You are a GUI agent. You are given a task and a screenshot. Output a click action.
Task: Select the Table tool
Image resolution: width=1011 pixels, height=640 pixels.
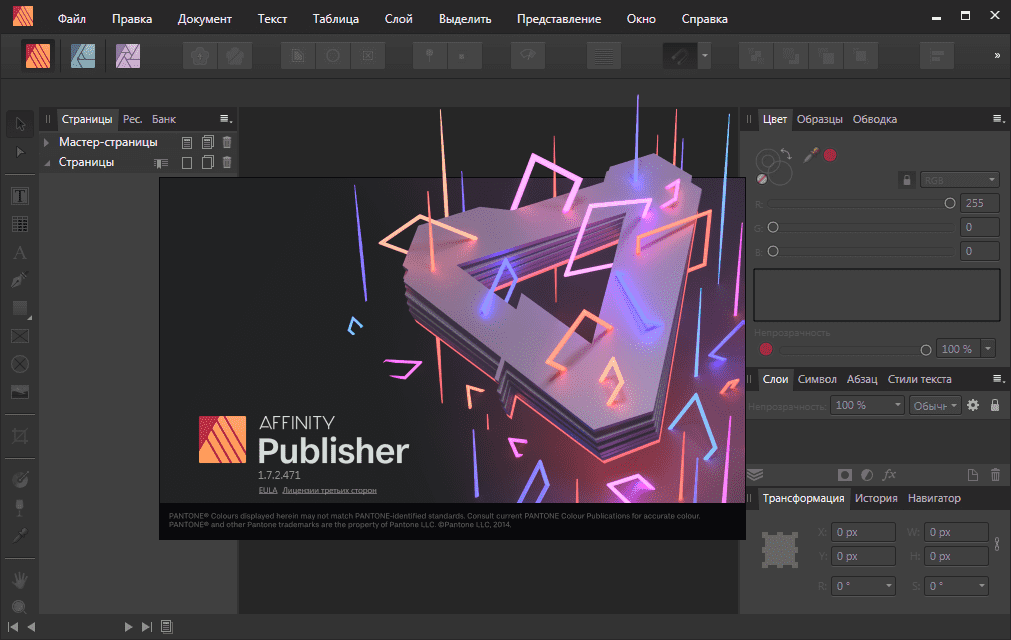pos(20,224)
